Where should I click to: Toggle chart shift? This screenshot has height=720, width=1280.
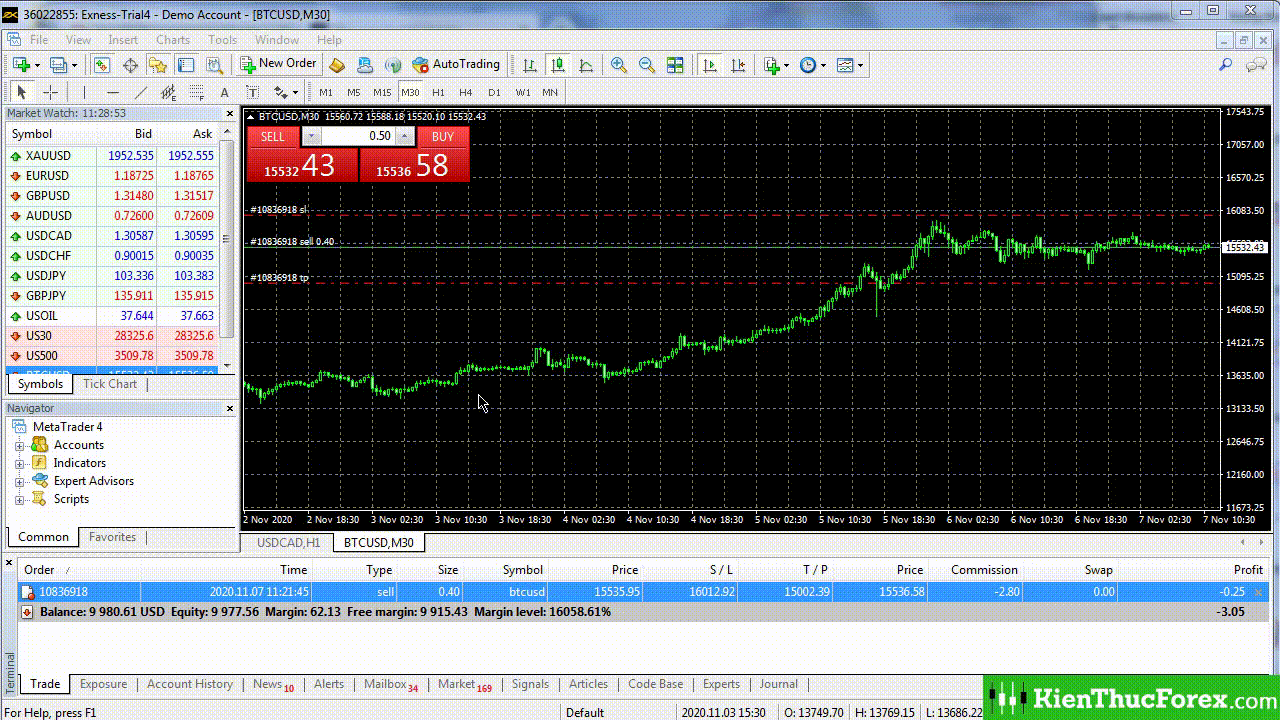(x=737, y=65)
